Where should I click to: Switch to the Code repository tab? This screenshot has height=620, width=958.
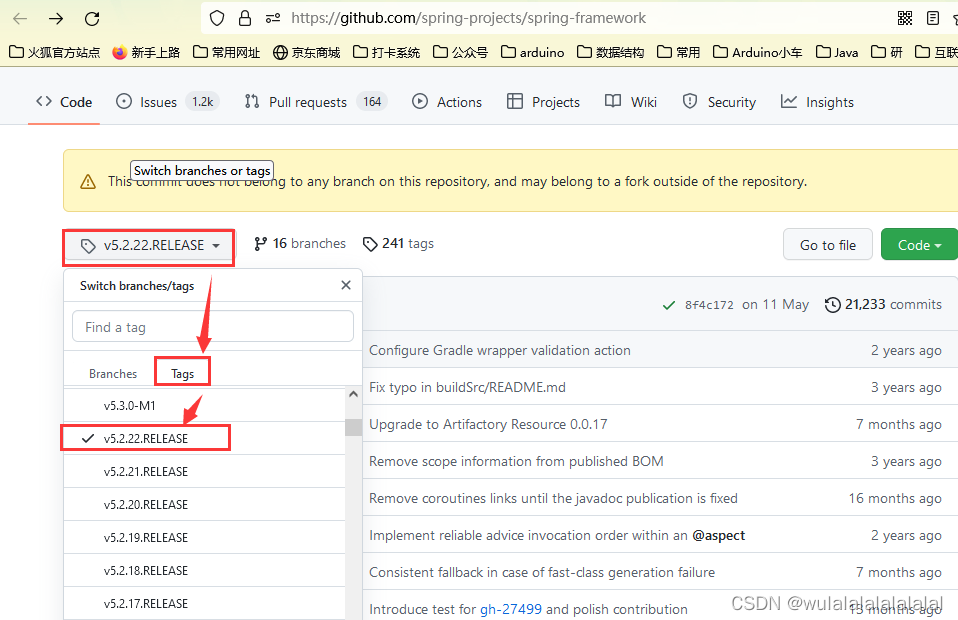64,102
